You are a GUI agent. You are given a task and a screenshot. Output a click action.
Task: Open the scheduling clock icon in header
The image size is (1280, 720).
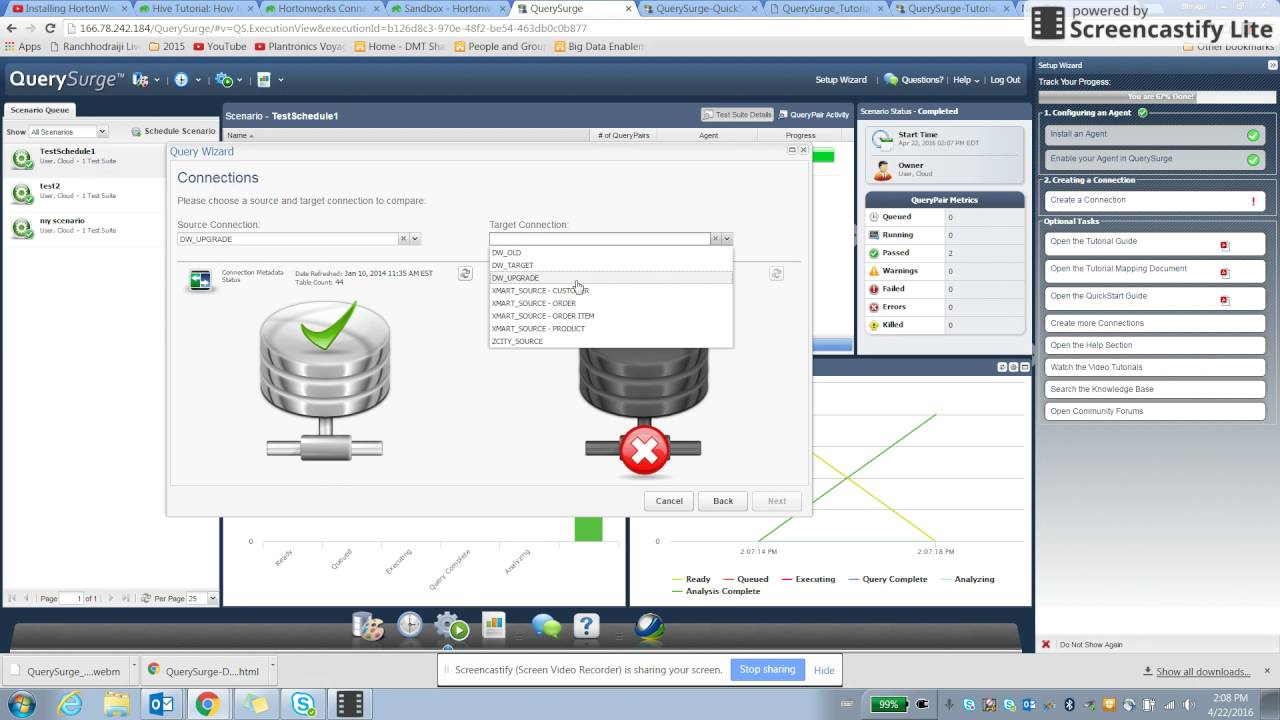[x=181, y=80]
